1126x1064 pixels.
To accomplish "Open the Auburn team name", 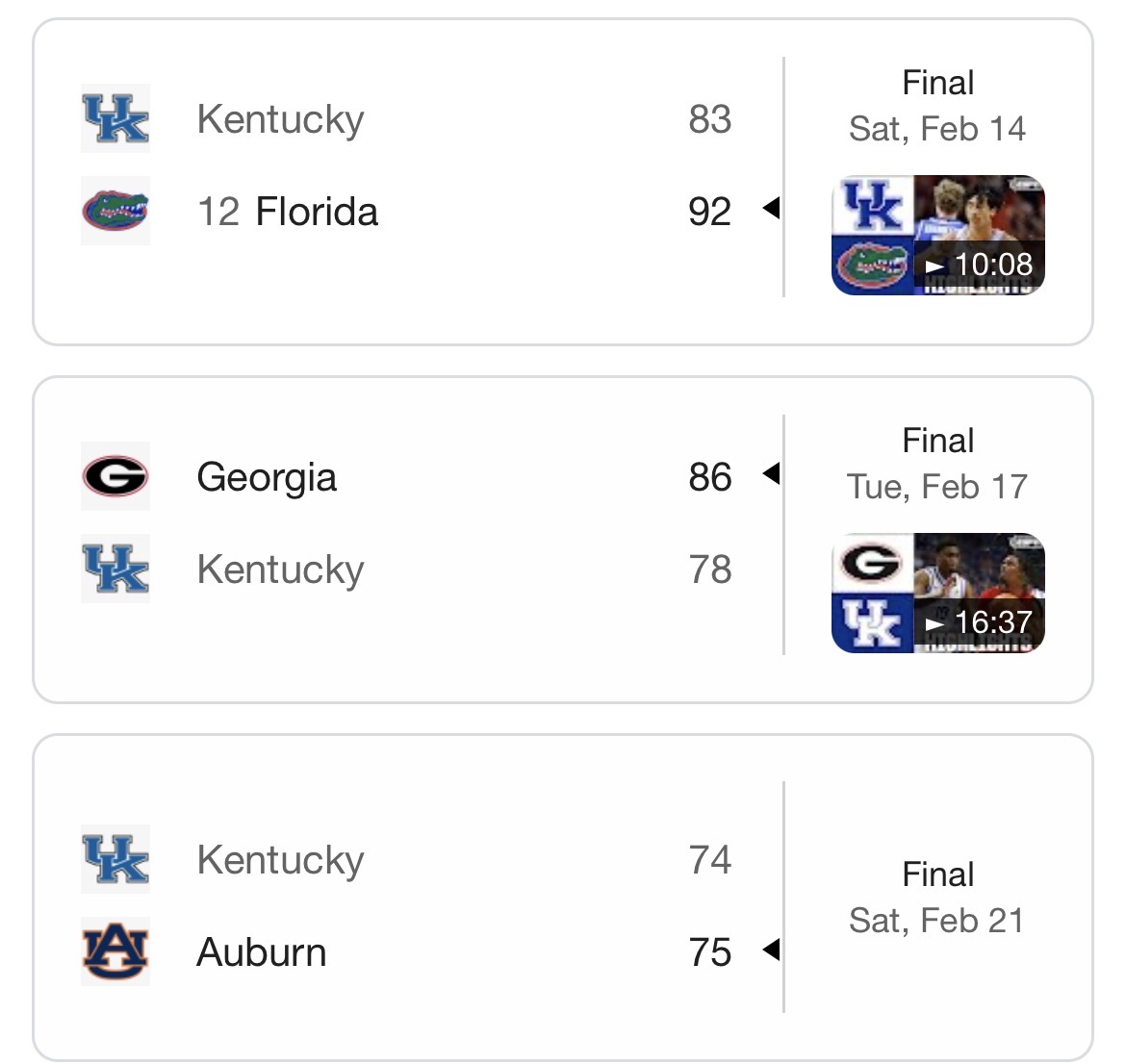I will (262, 952).
